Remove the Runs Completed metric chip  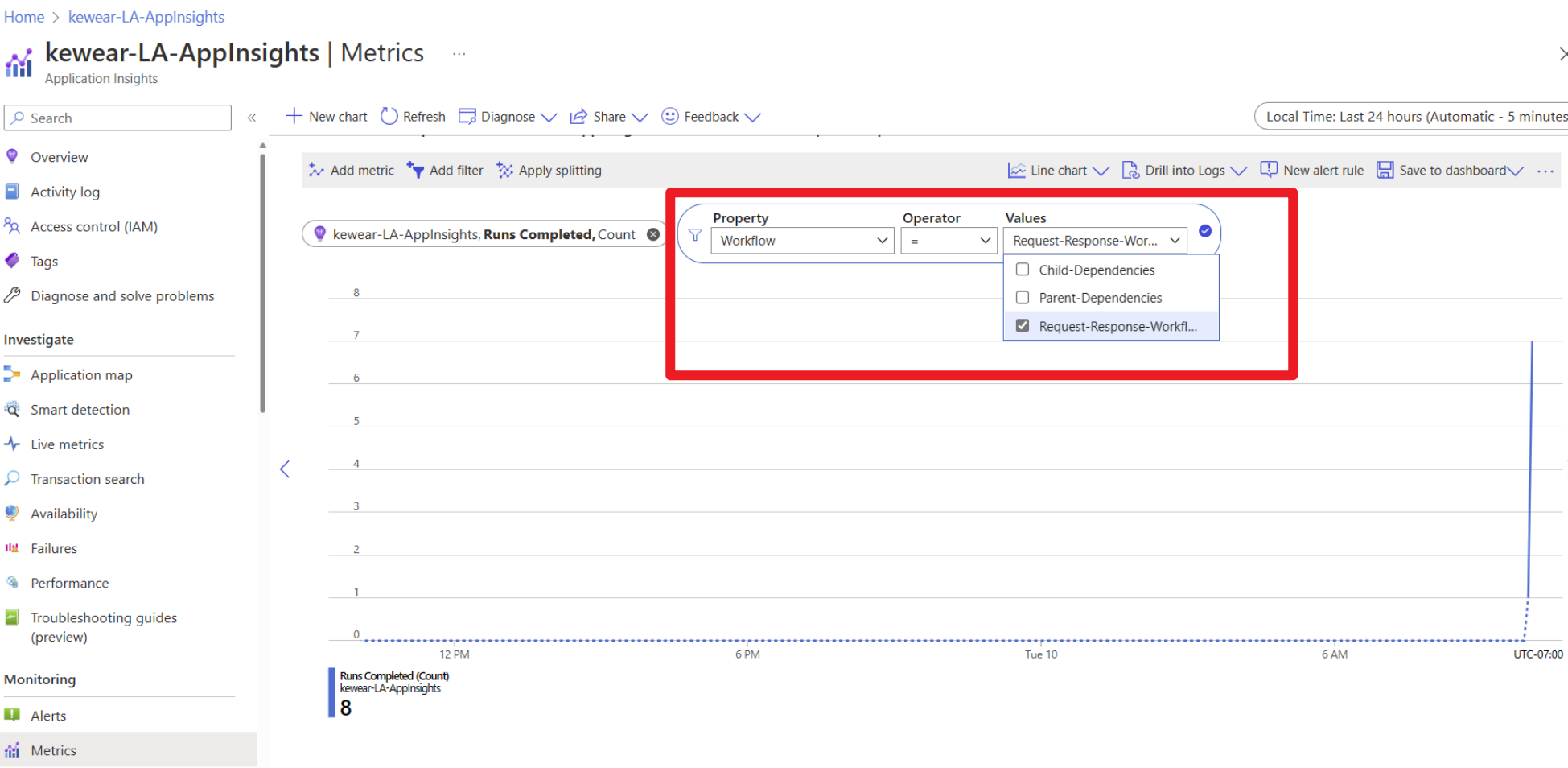point(653,234)
